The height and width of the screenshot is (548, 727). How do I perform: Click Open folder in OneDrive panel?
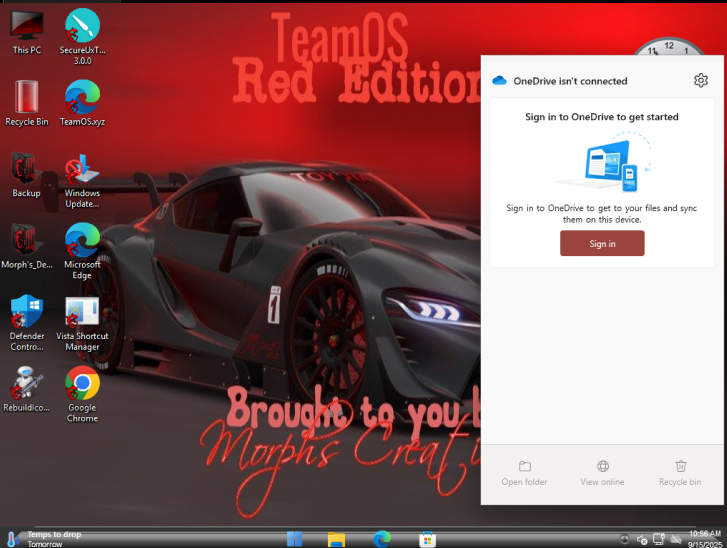tap(524, 473)
